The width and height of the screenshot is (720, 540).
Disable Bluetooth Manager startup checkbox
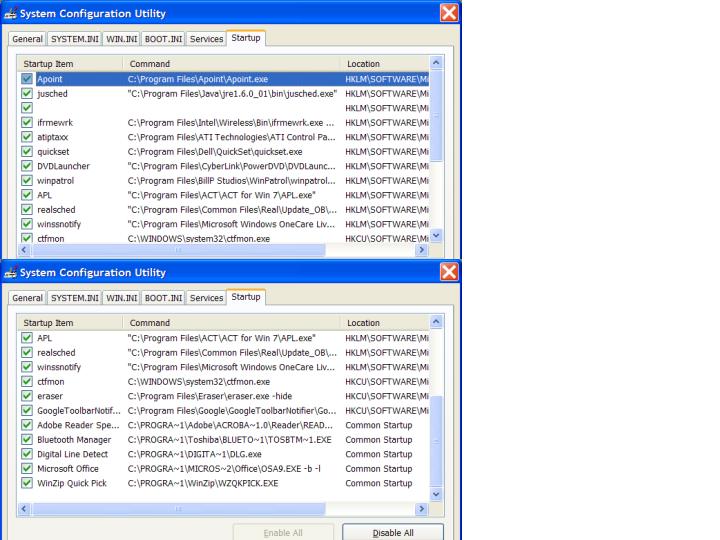point(27,439)
